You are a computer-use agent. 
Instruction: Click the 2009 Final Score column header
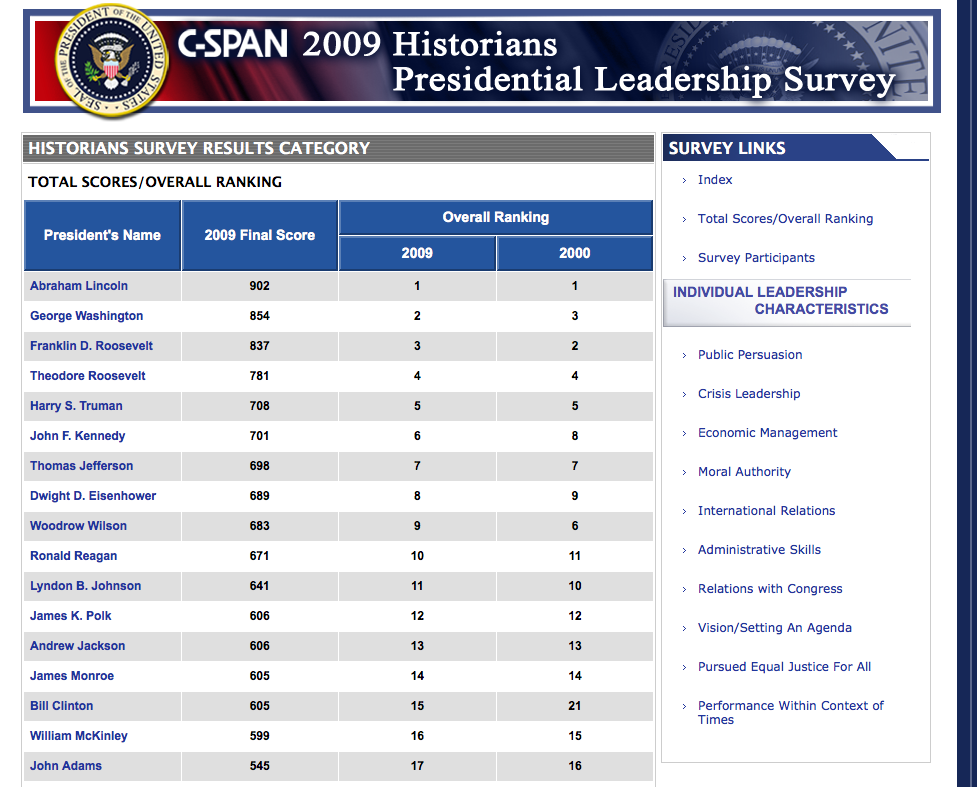(260, 236)
